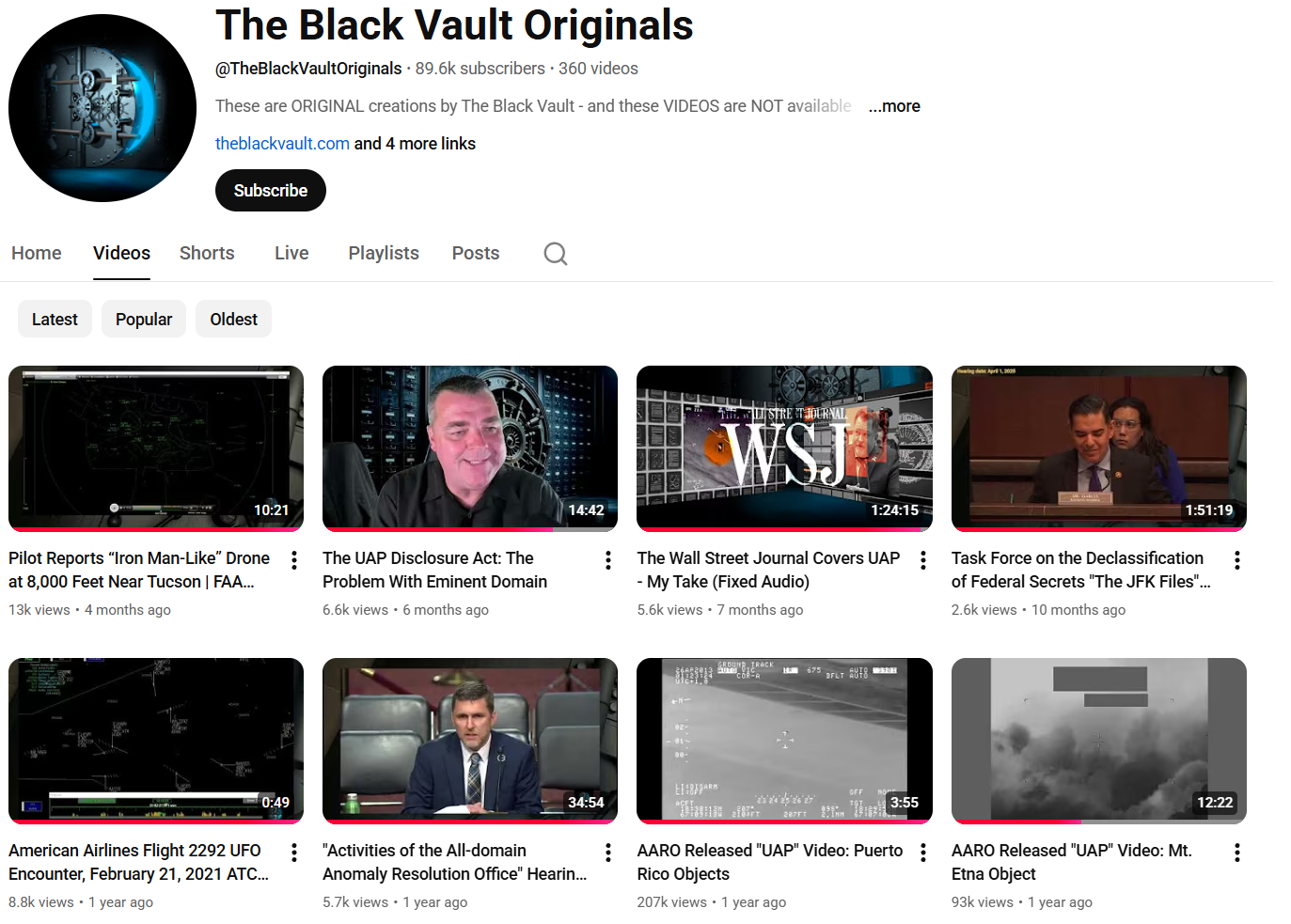This screenshot has height=924, width=1291.
Task: Expand the 'and 4 more links' list
Action: click(415, 144)
